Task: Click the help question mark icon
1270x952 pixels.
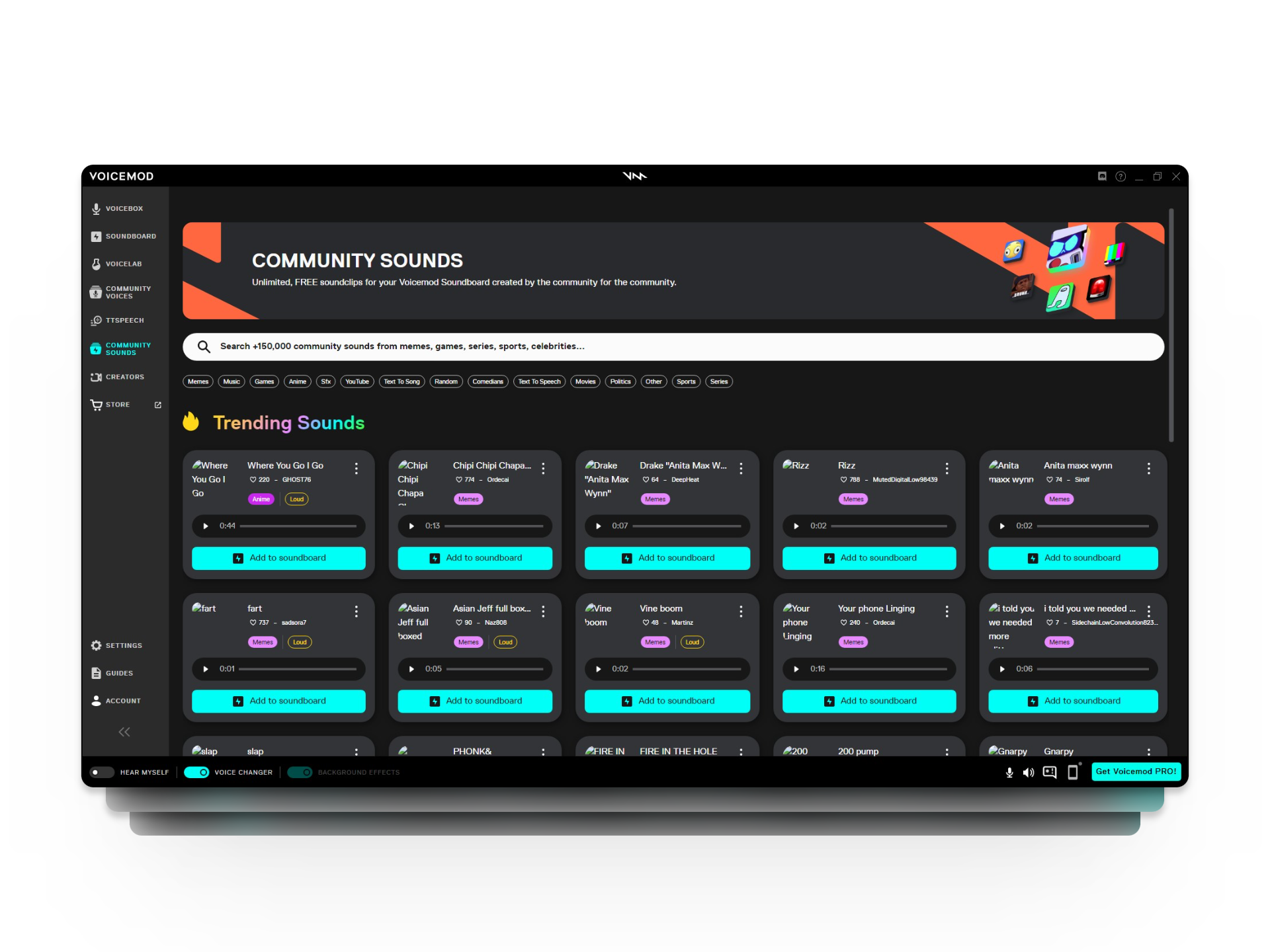Action: [1121, 177]
